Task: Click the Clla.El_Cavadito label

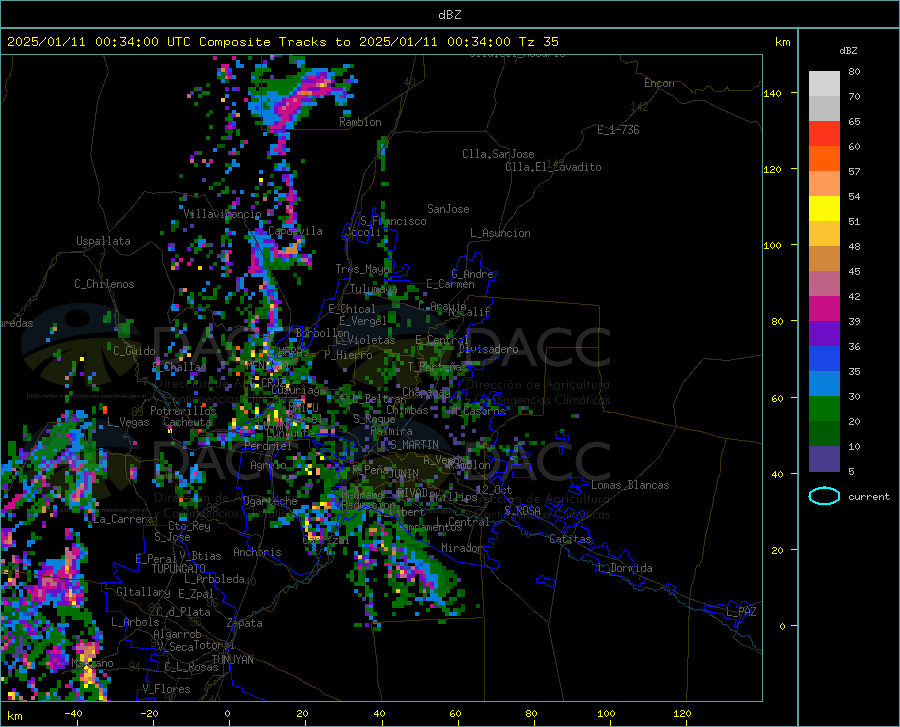Action: pos(553,167)
